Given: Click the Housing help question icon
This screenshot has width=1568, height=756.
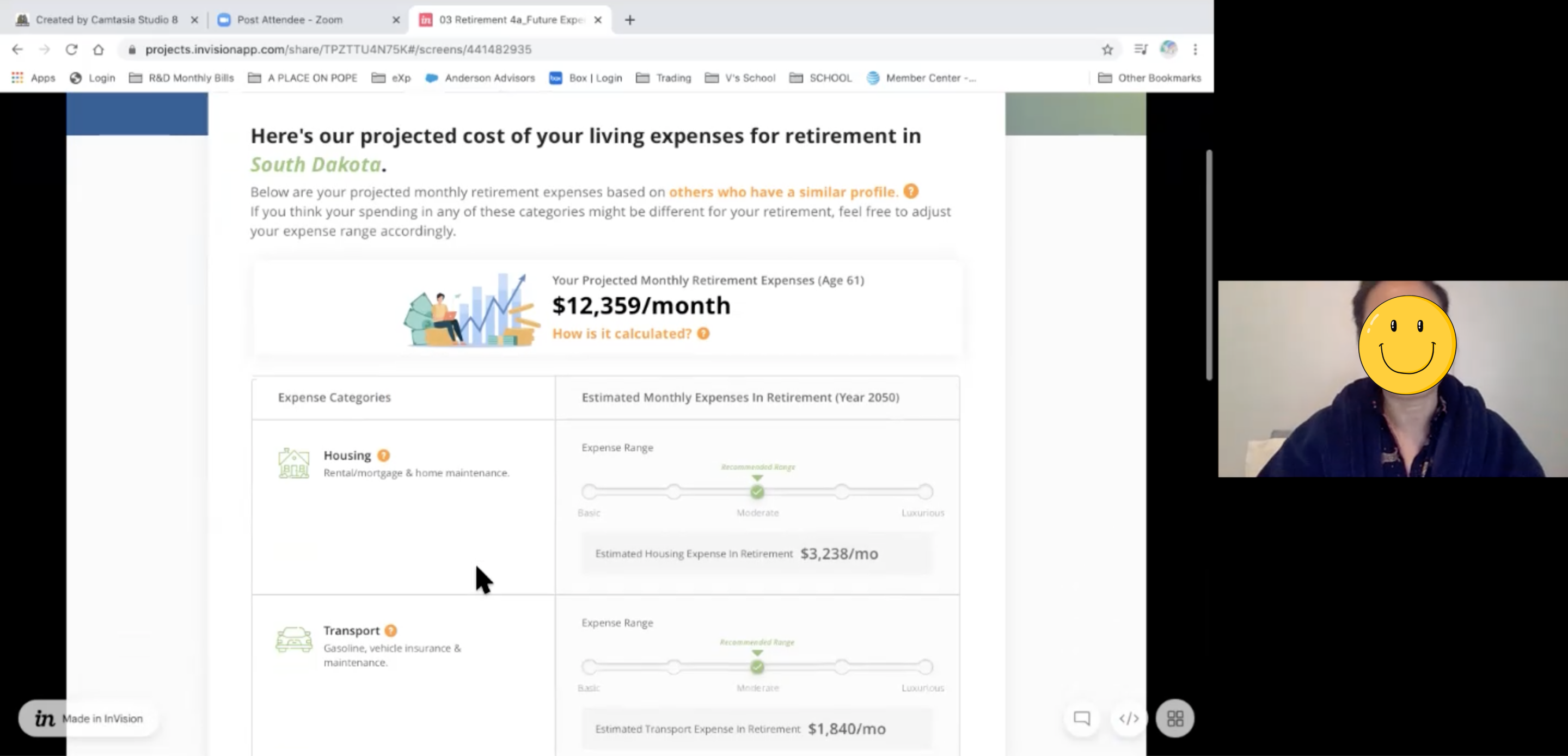Looking at the screenshot, I should coord(383,456).
